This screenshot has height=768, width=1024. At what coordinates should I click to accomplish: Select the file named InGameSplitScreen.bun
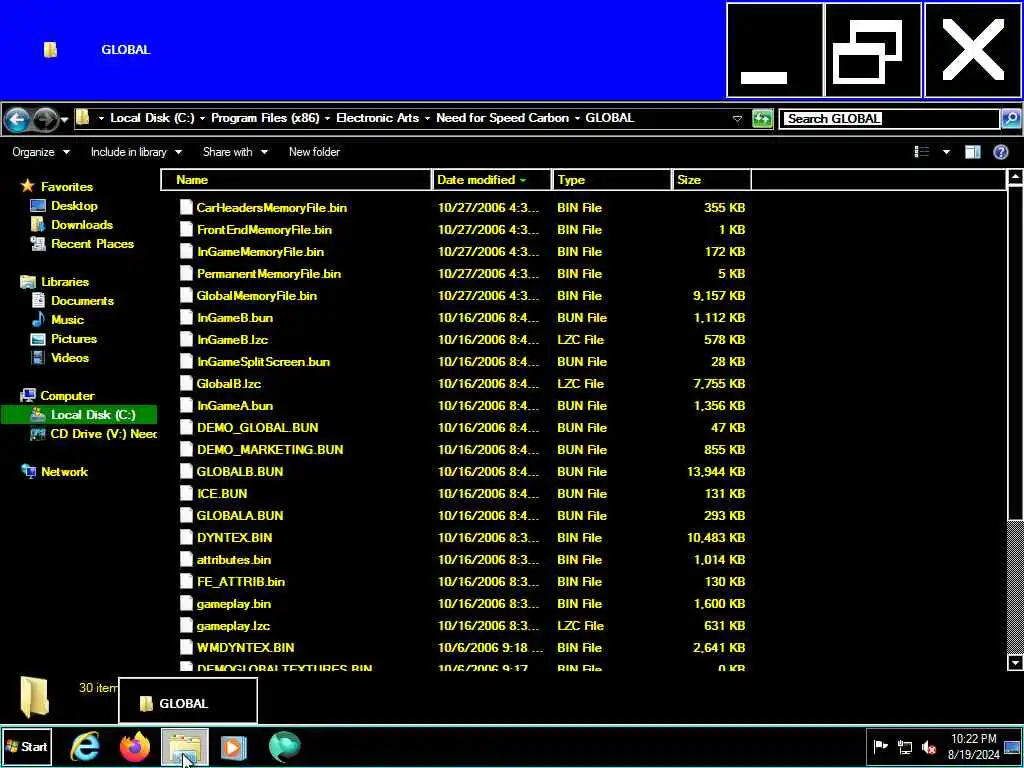pyautogui.click(x=263, y=362)
